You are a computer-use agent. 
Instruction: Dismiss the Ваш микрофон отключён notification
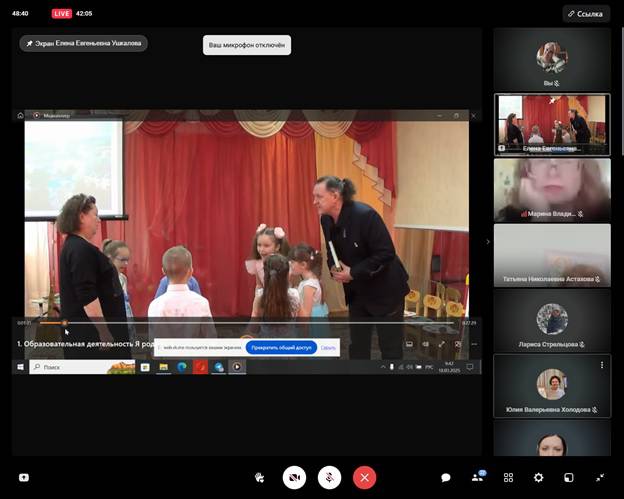click(247, 45)
